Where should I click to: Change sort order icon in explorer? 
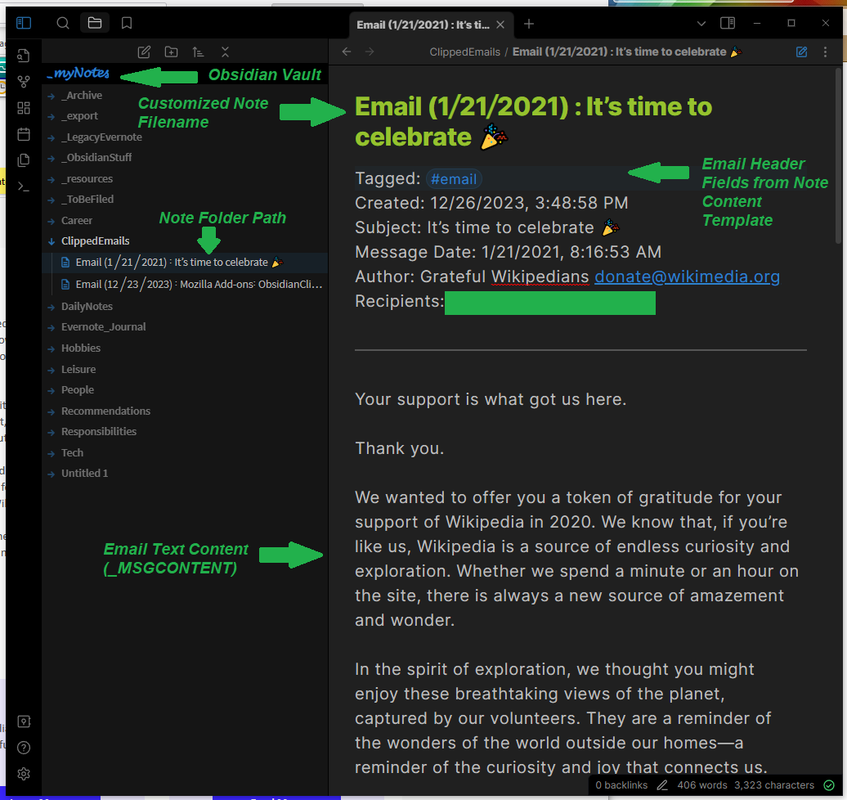click(198, 52)
